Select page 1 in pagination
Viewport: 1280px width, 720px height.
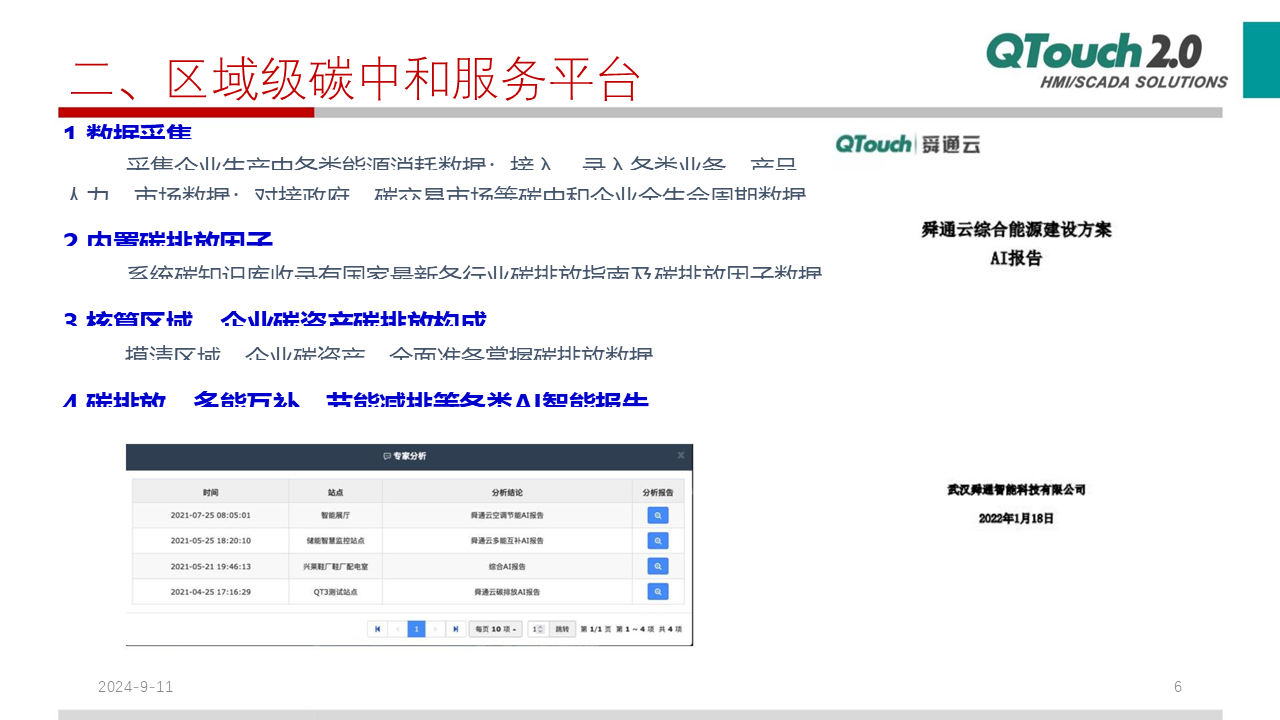416,629
